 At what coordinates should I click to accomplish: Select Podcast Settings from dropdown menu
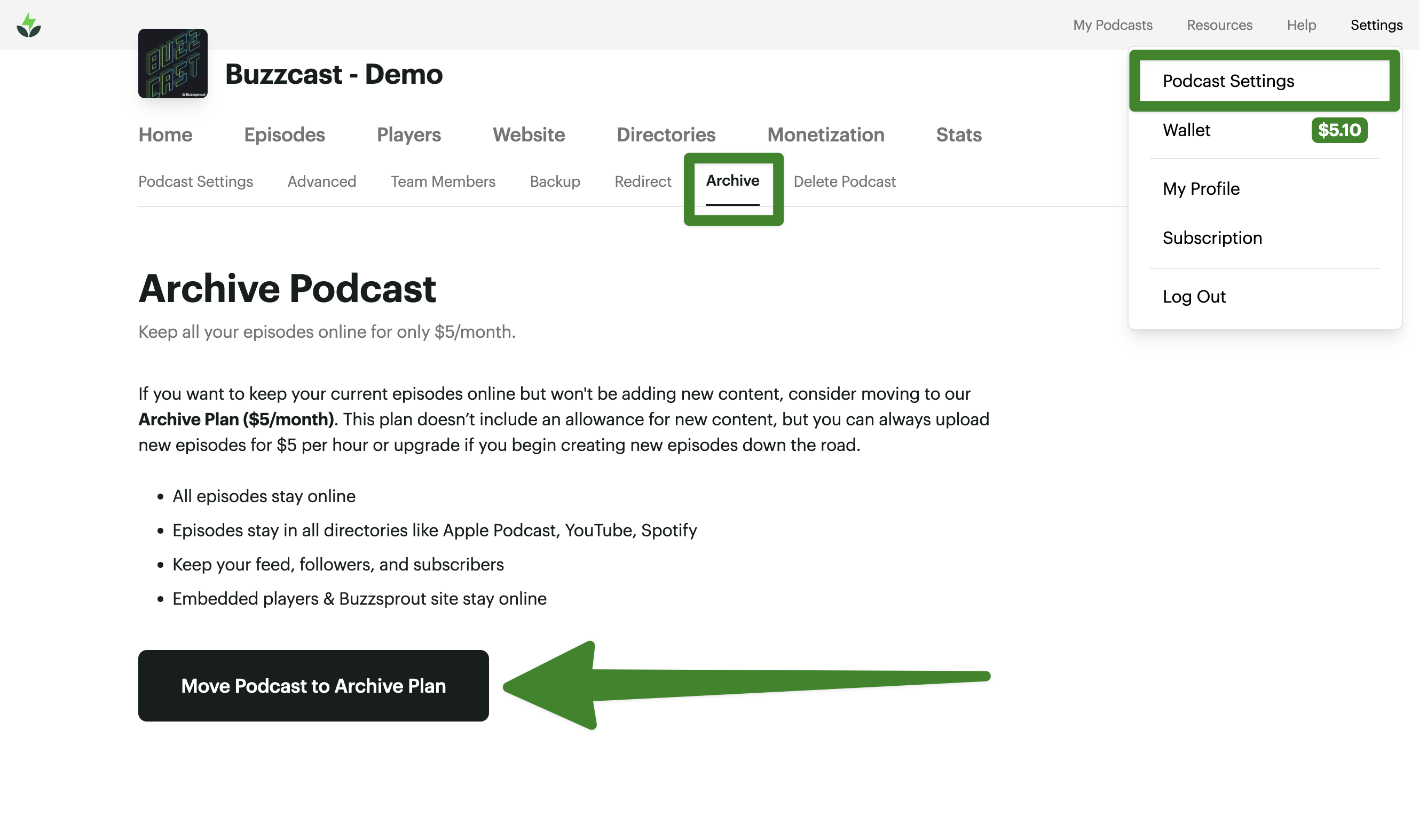pyautogui.click(x=1227, y=81)
